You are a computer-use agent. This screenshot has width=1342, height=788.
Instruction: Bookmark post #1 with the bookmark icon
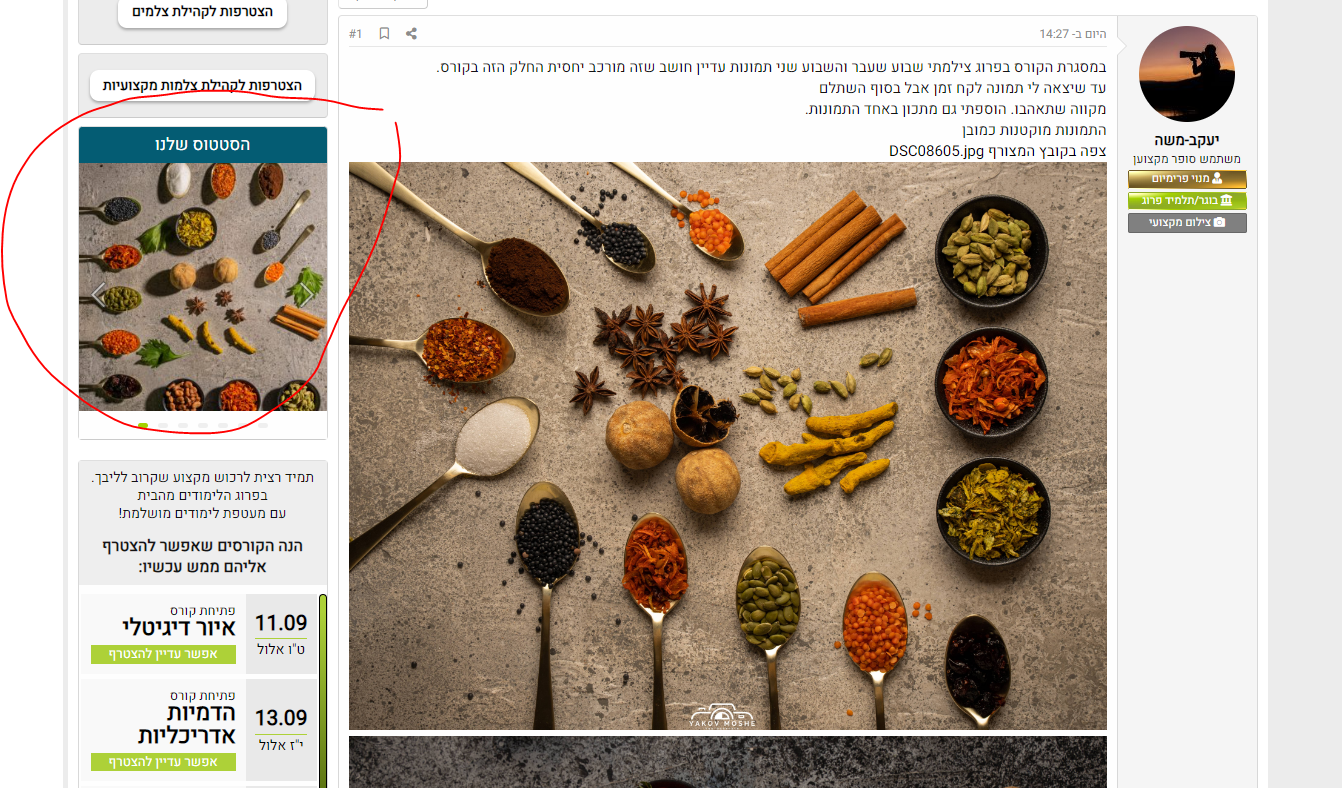384,34
